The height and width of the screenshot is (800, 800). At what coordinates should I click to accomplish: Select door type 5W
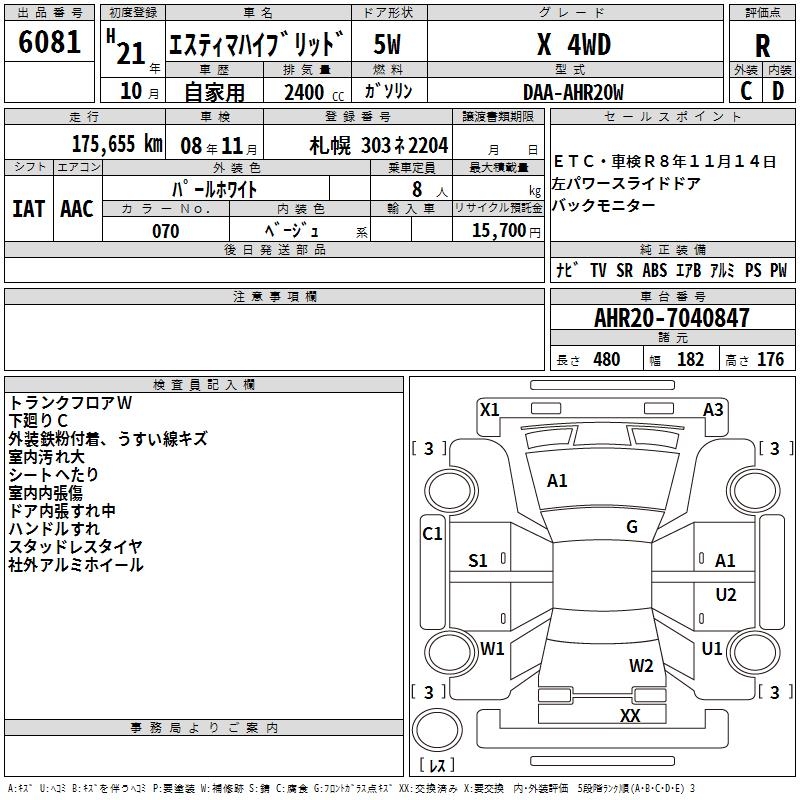(387, 44)
